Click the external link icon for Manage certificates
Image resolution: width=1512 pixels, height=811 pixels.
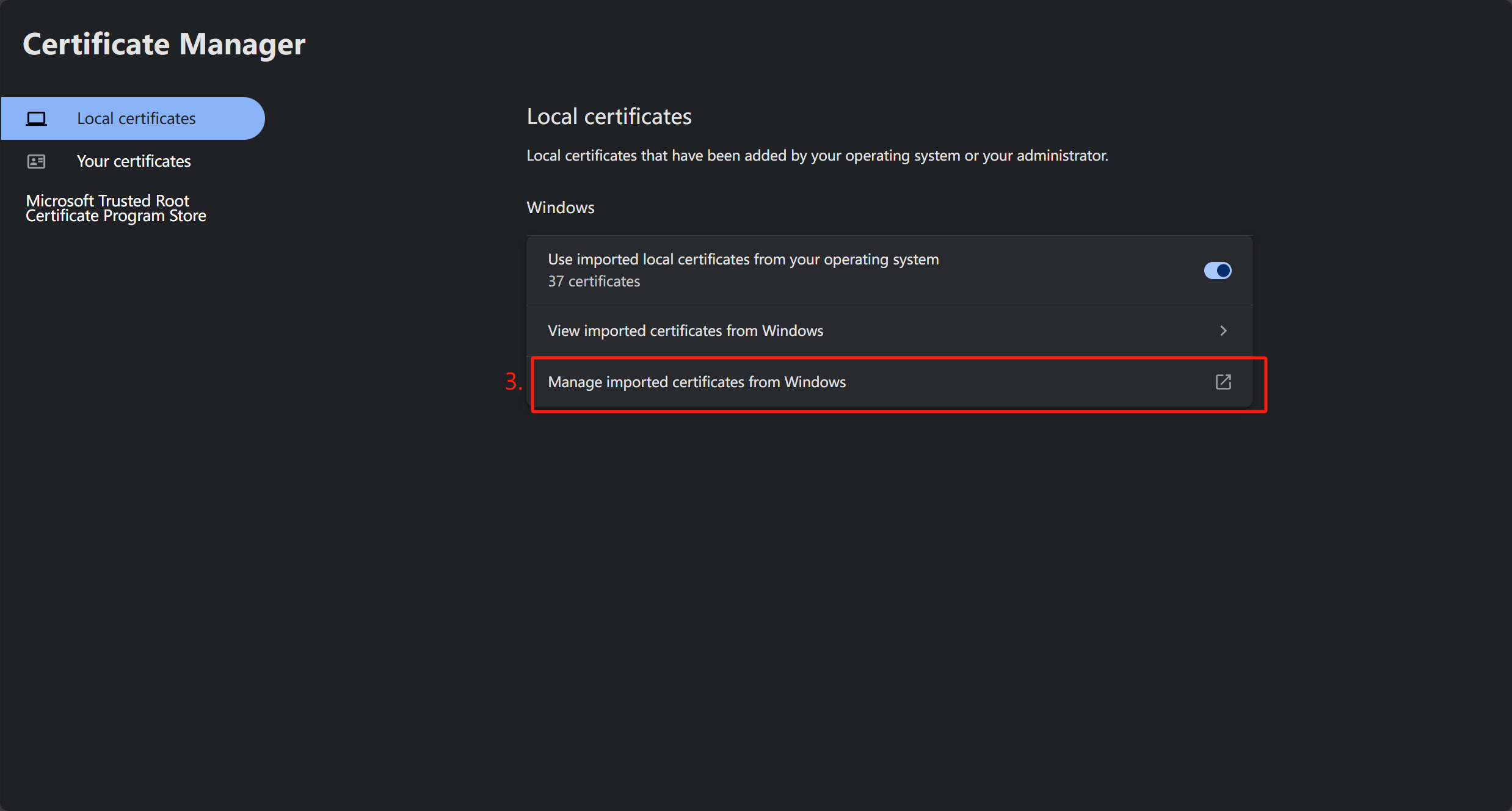pos(1223,382)
